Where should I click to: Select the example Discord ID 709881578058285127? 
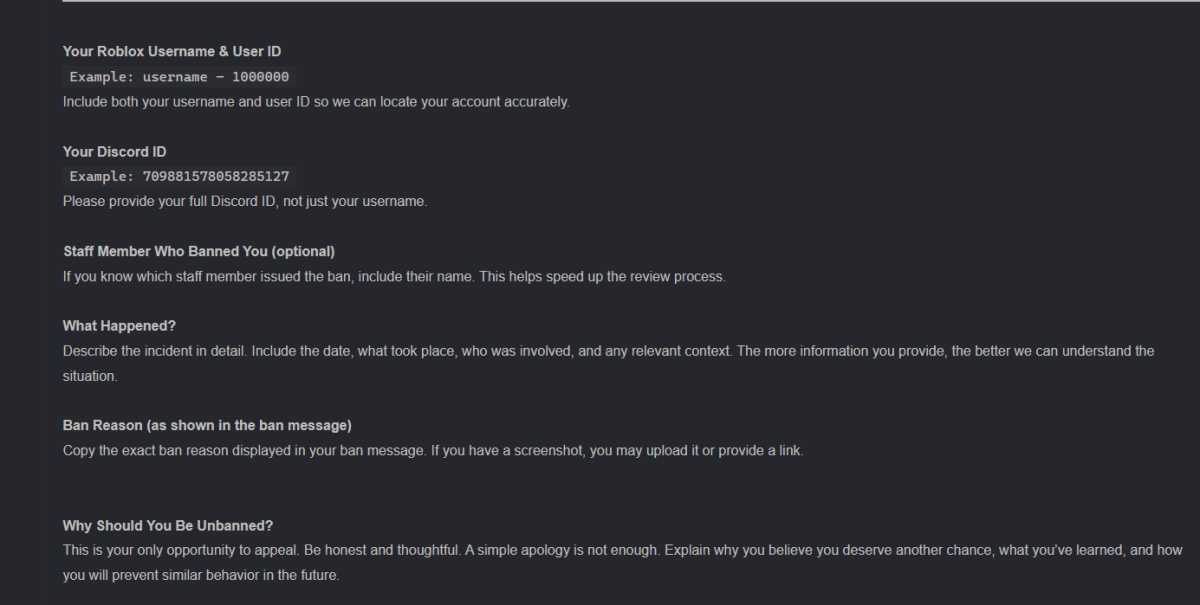coord(216,177)
